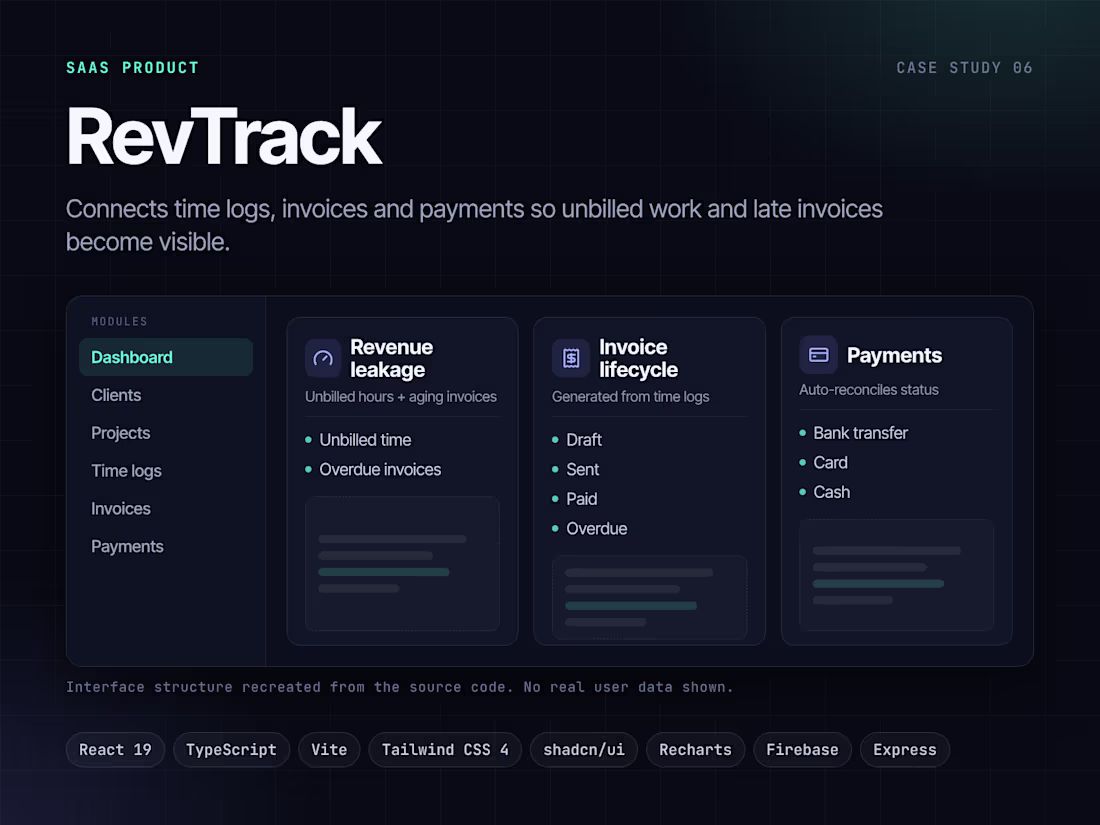Click the shadcn/ui tag
Screen dimensions: 1100x825
(584, 750)
